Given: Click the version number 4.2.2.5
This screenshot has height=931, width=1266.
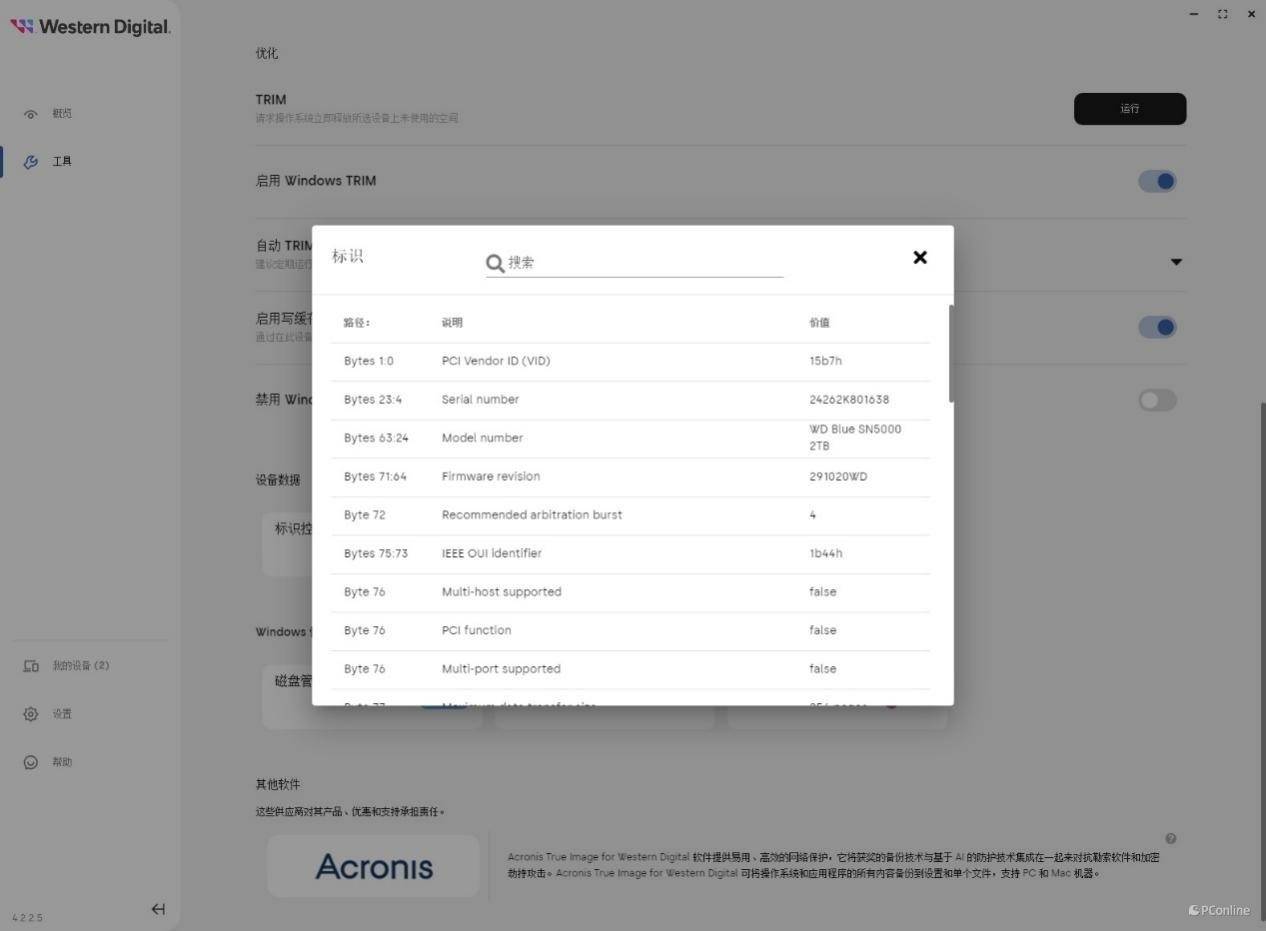Looking at the screenshot, I should coord(28,918).
